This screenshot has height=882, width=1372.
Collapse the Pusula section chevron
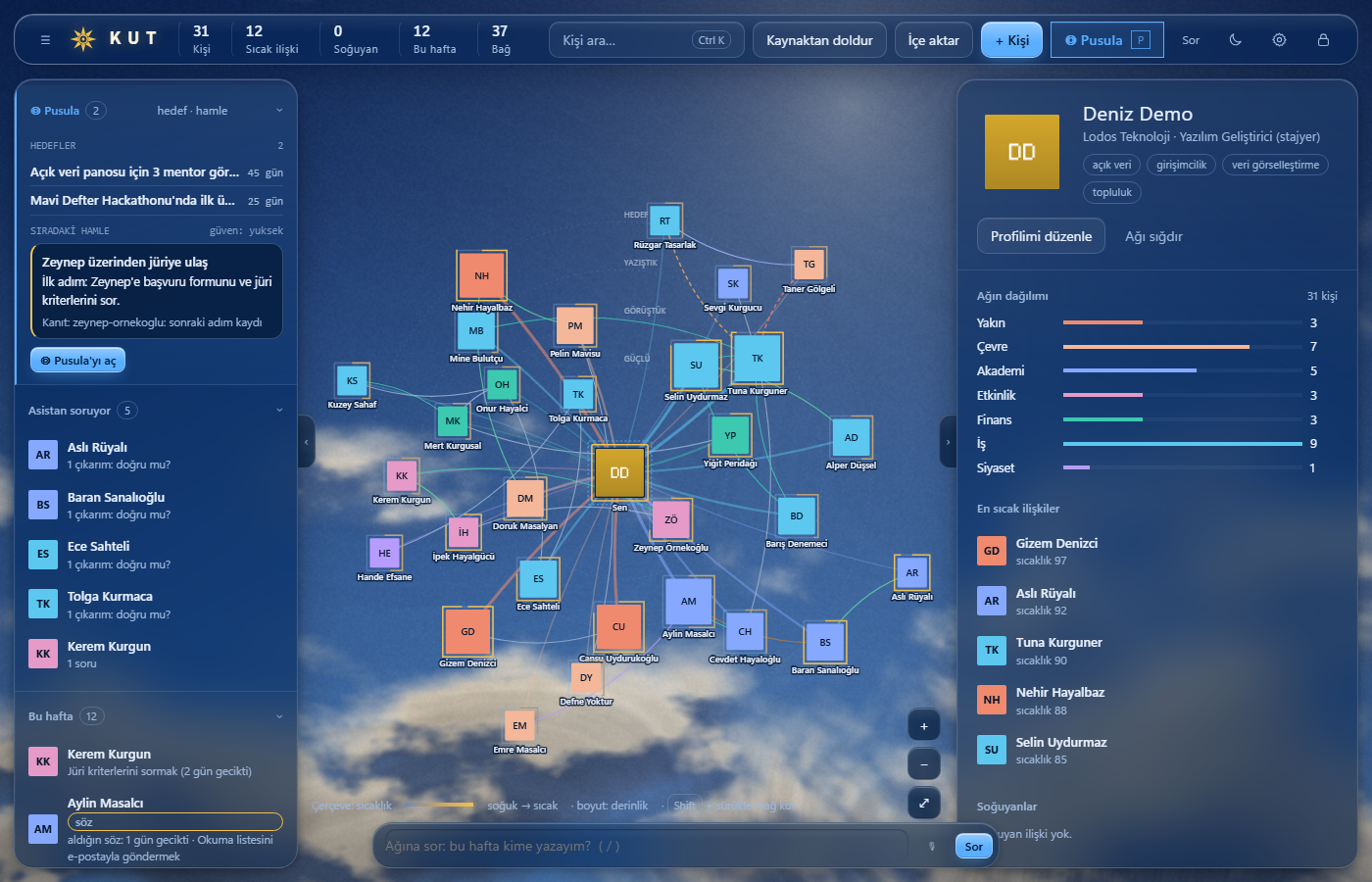point(279,111)
